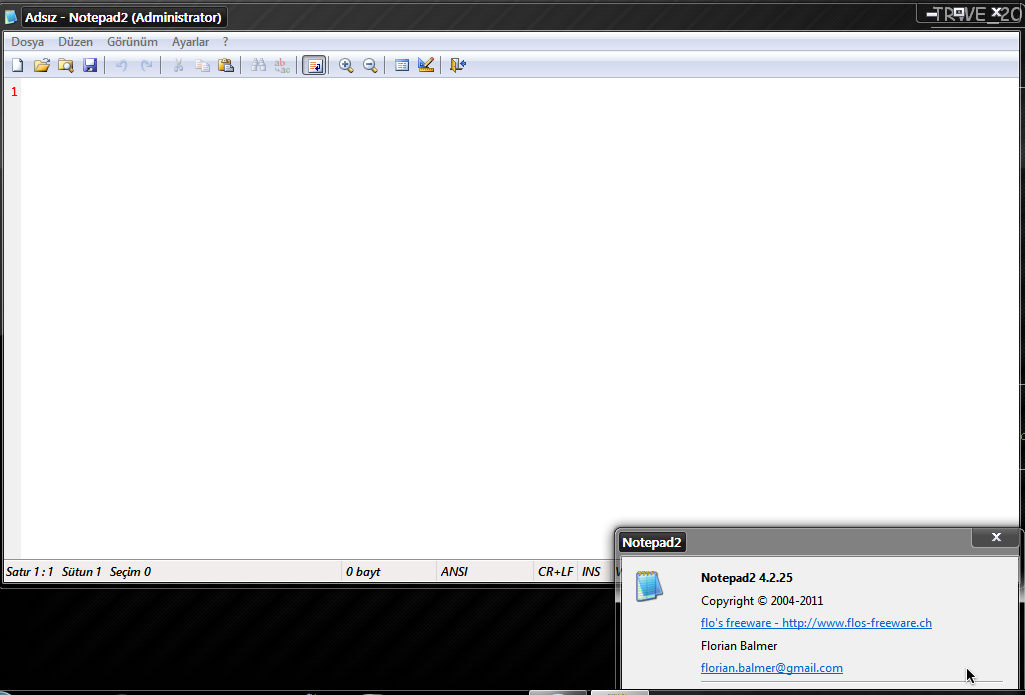Click the "Sütun 1" status bar entry
The width and height of the screenshot is (1025, 695).
(x=82, y=572)
